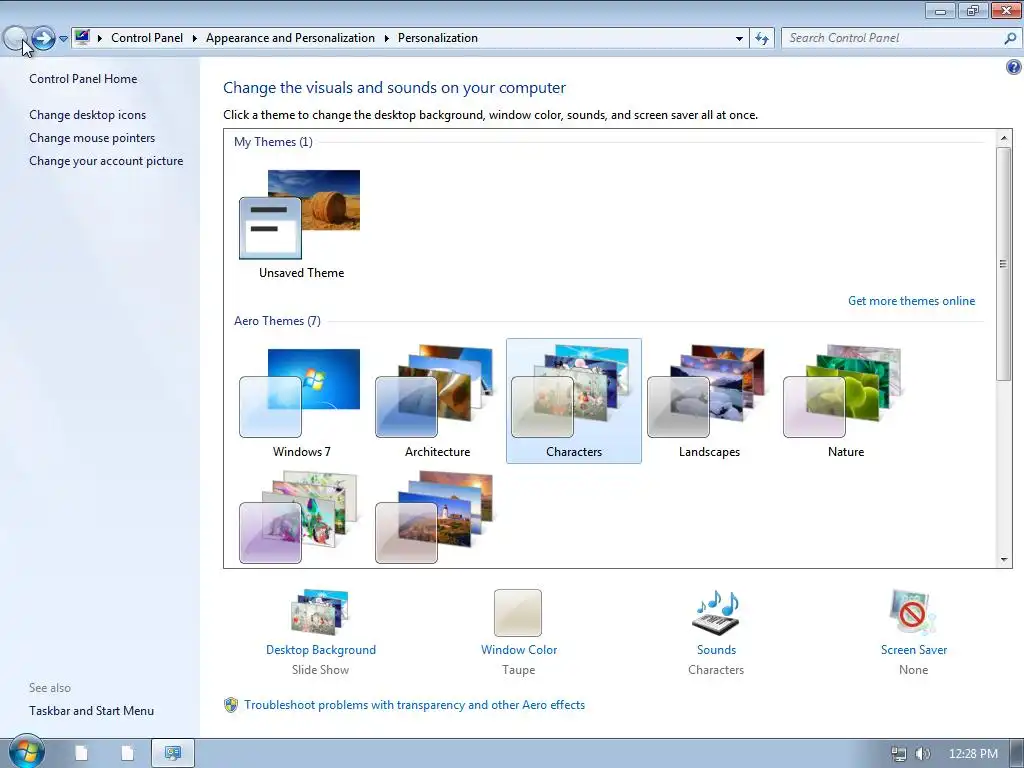Open Troubleshoot problems with transparency link

pyautogui.click(x=414, y=705)
